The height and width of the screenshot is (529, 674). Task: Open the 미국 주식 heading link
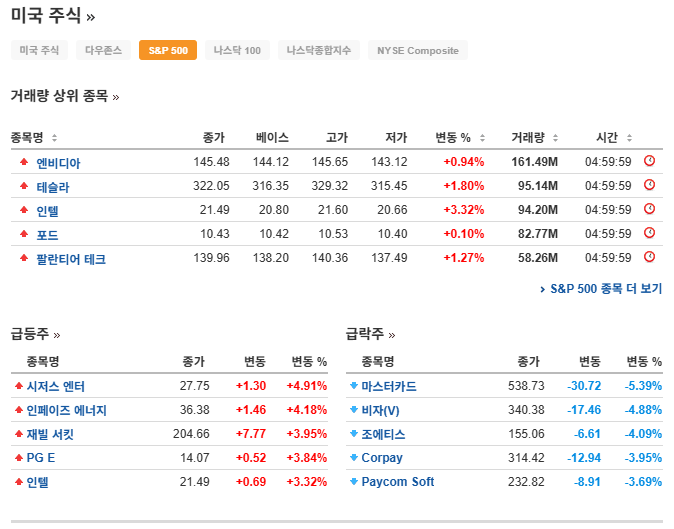pos(52,16)
